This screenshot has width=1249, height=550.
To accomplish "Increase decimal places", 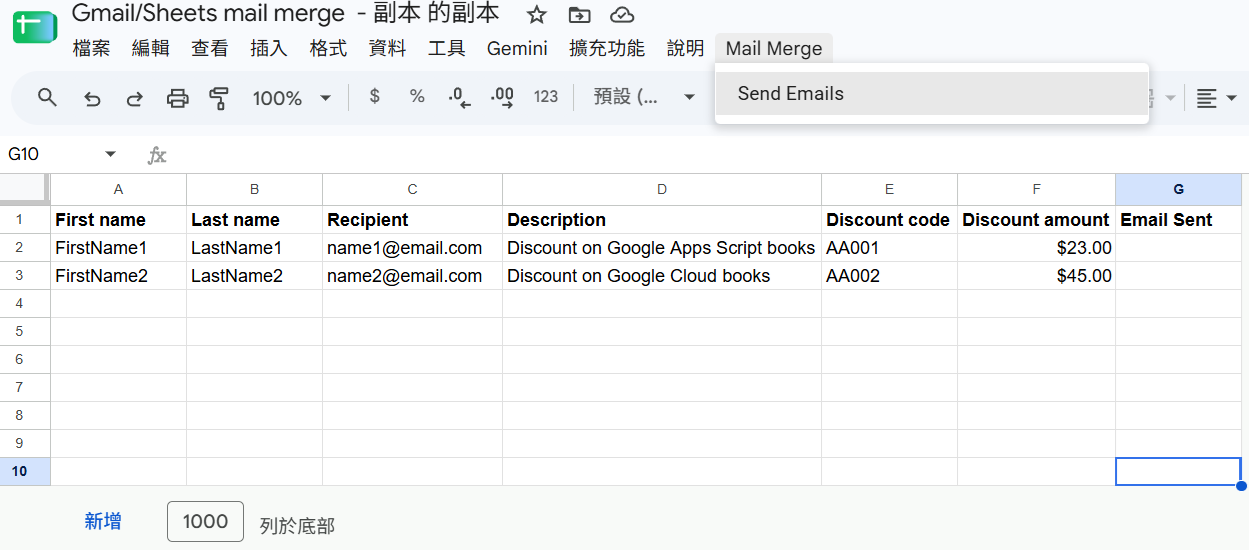I will click(x=502, y=97).
